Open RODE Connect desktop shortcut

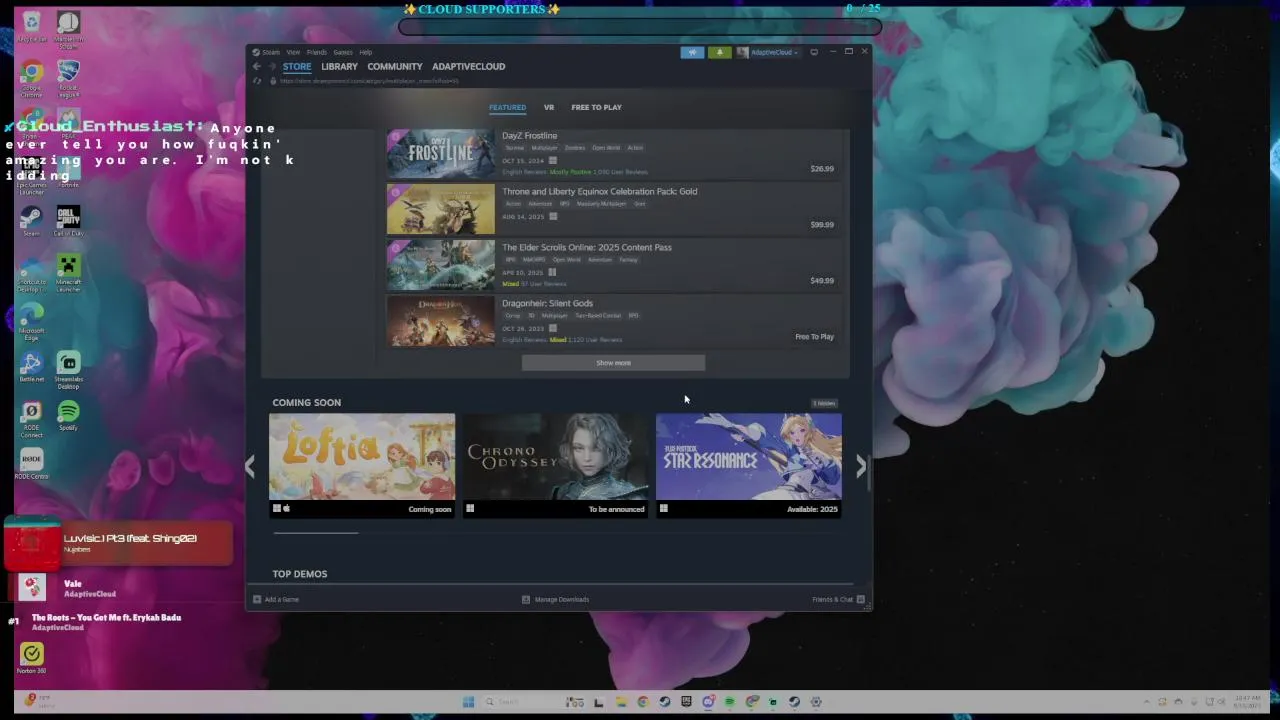(32, 419)
